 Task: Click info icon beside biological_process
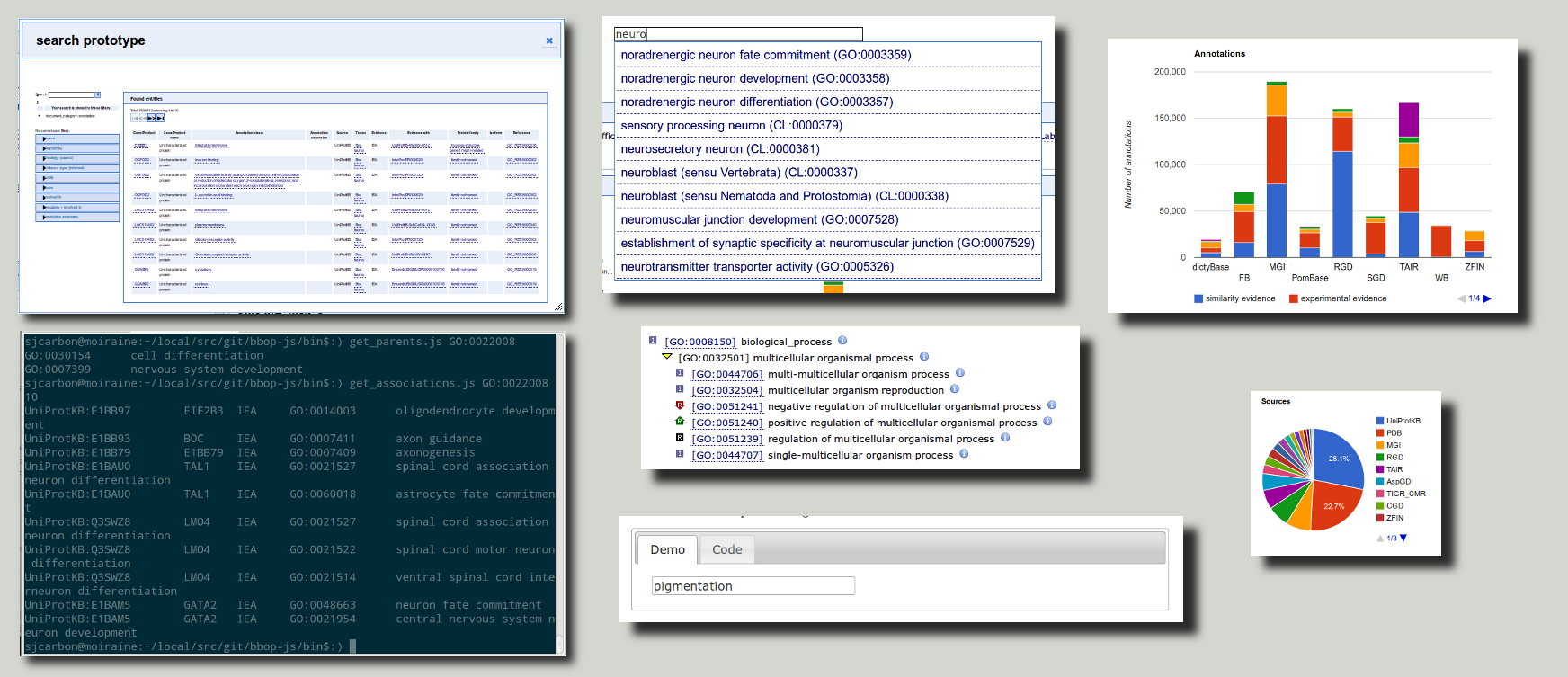click(842, 341)
